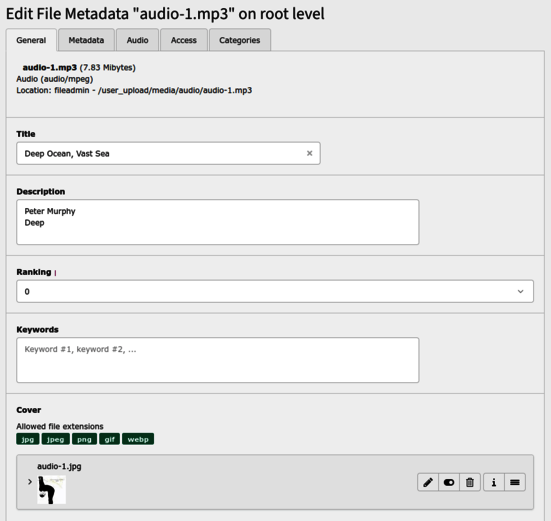Screen dimensions: 551x521
Task: Click into the Keywords text area
Action: [x=218, y=360]
